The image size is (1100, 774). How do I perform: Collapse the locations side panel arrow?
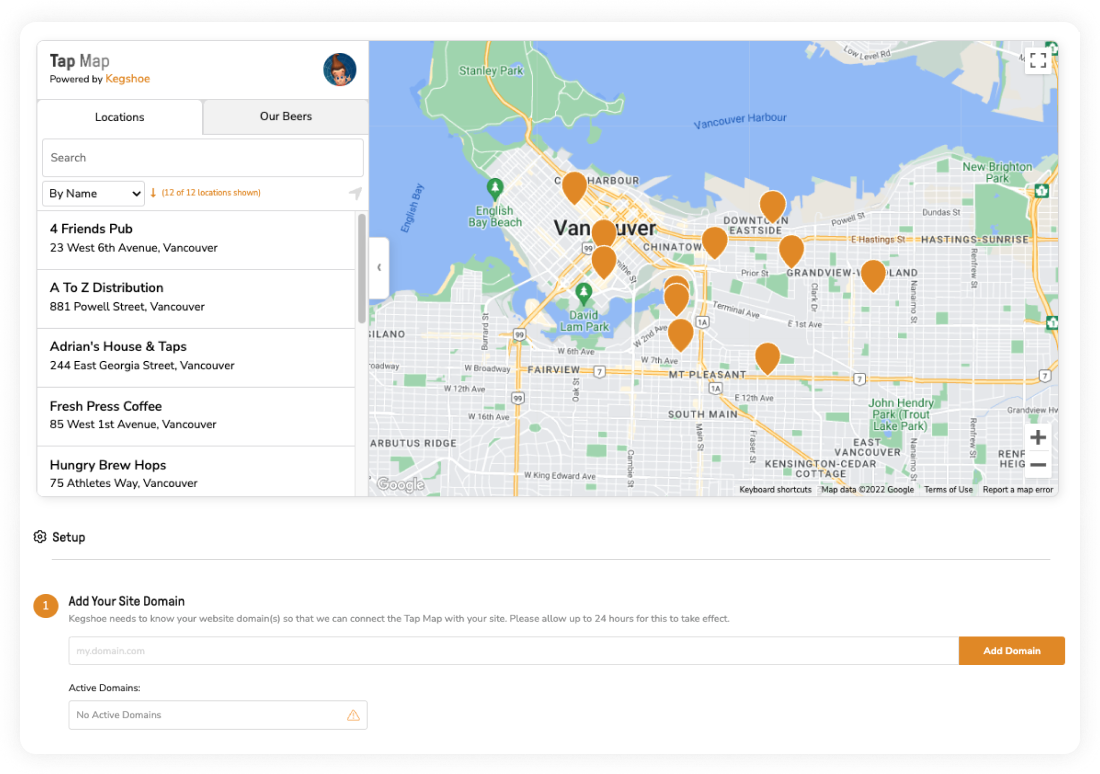[x=379, y=267]
